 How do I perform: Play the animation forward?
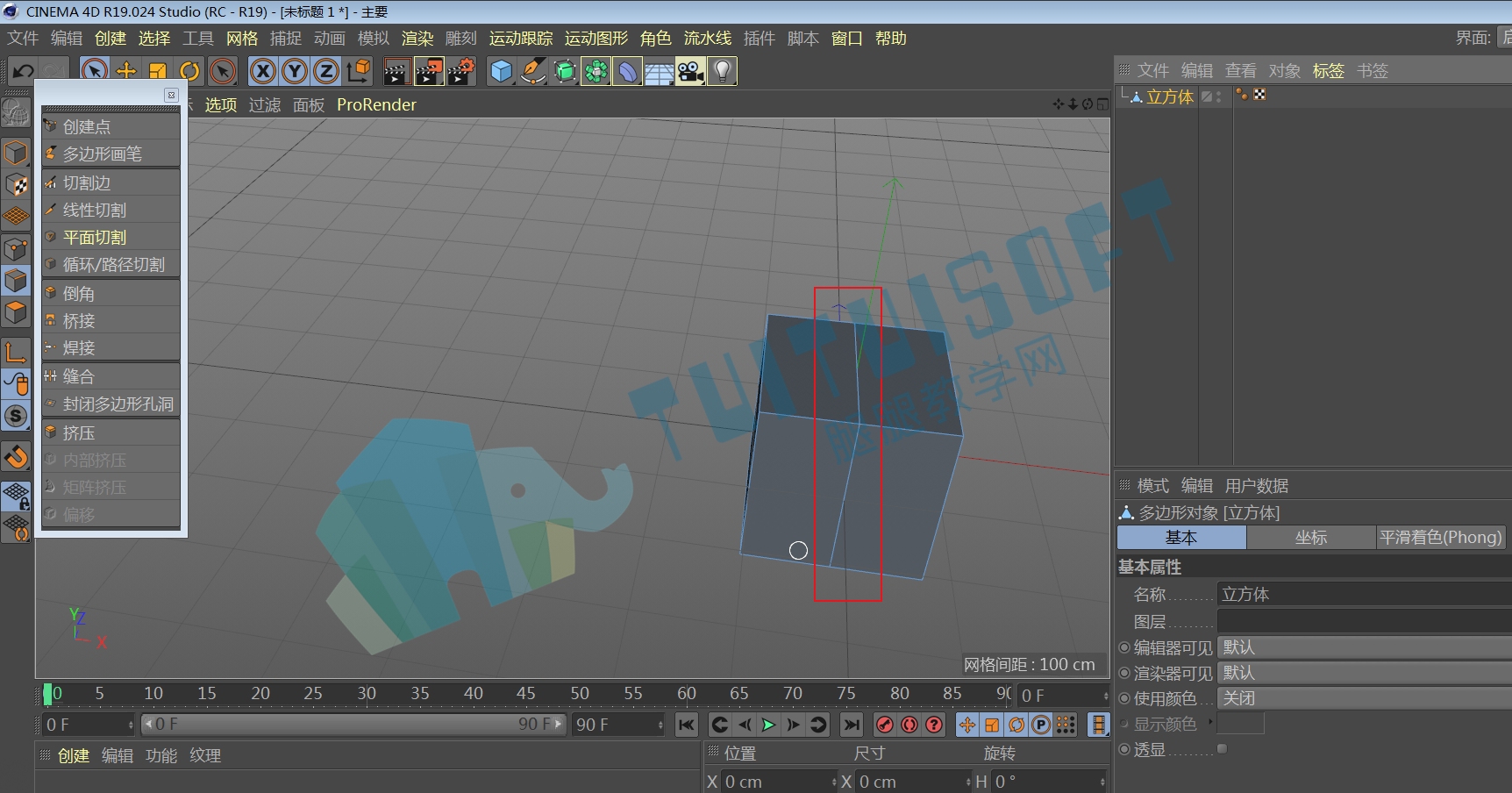point(768,725)
